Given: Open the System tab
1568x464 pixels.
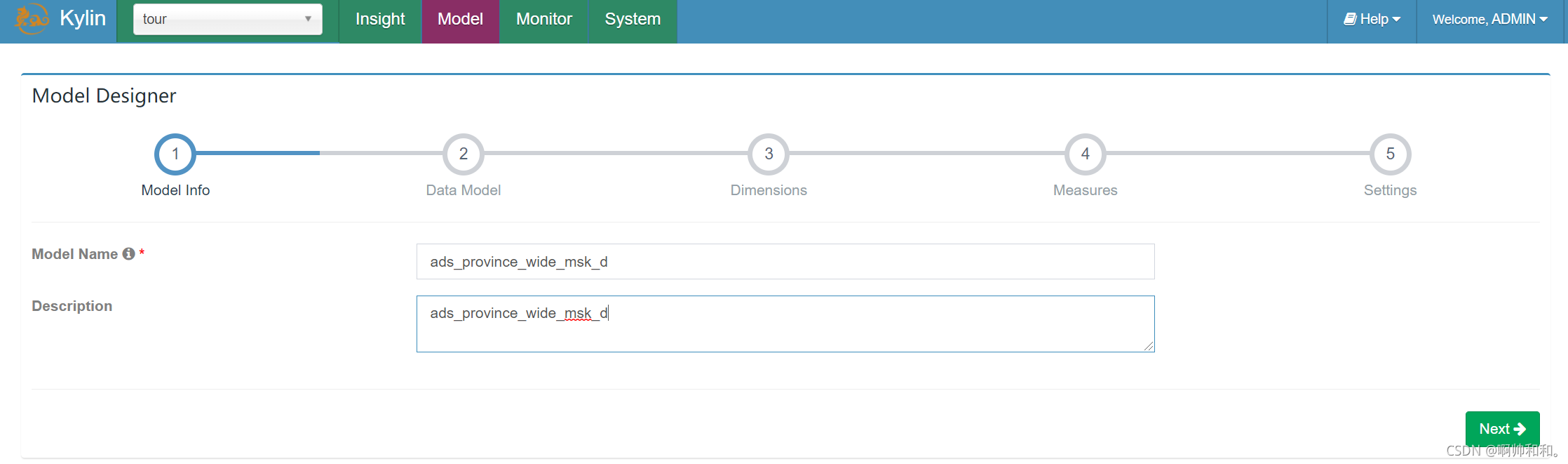Looking at the screenshot, I should [x=633, y=20].
